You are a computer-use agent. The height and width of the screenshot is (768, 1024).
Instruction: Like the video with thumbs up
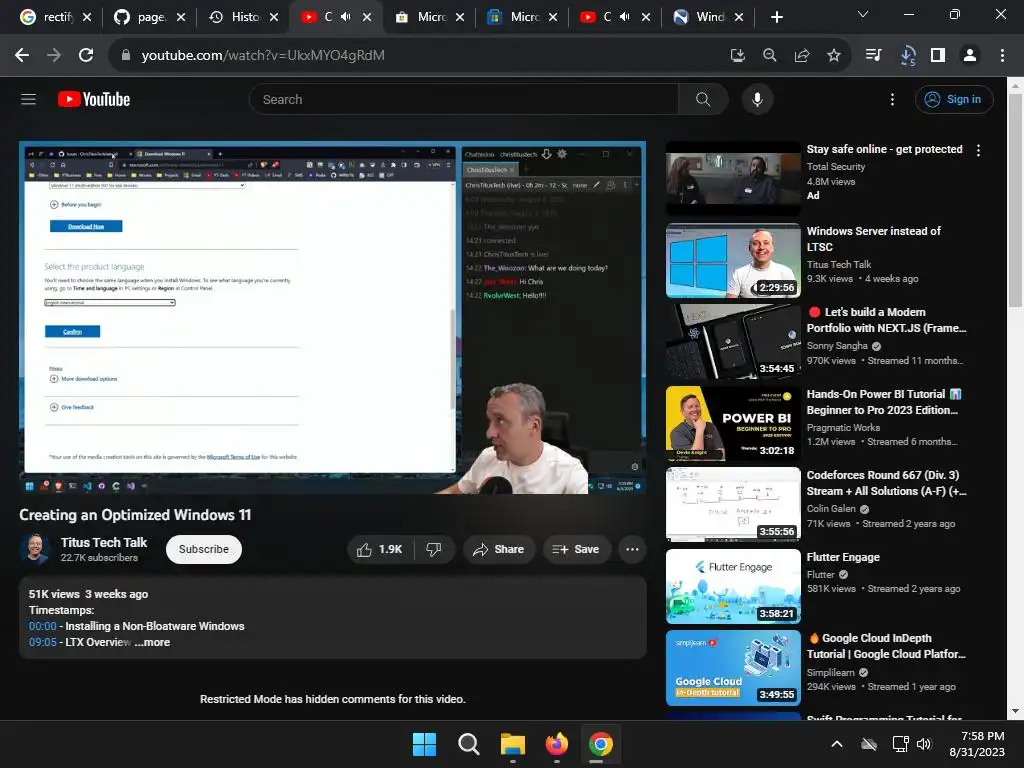pyautogui.click(x=379, y=549)
